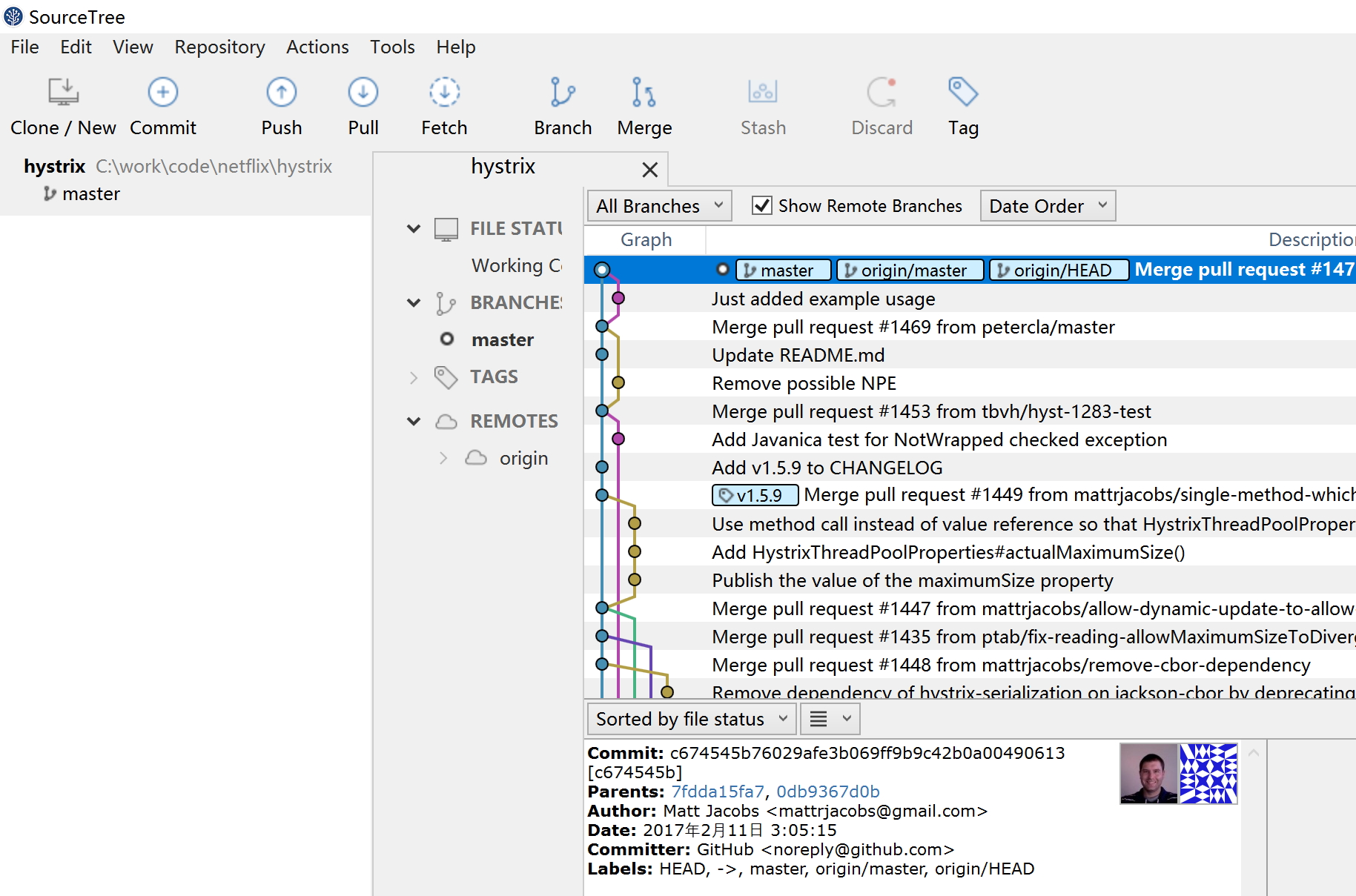Push changes using the Push icon
The height and width of the screenshot is (896, 1356).
click(281, 93)
